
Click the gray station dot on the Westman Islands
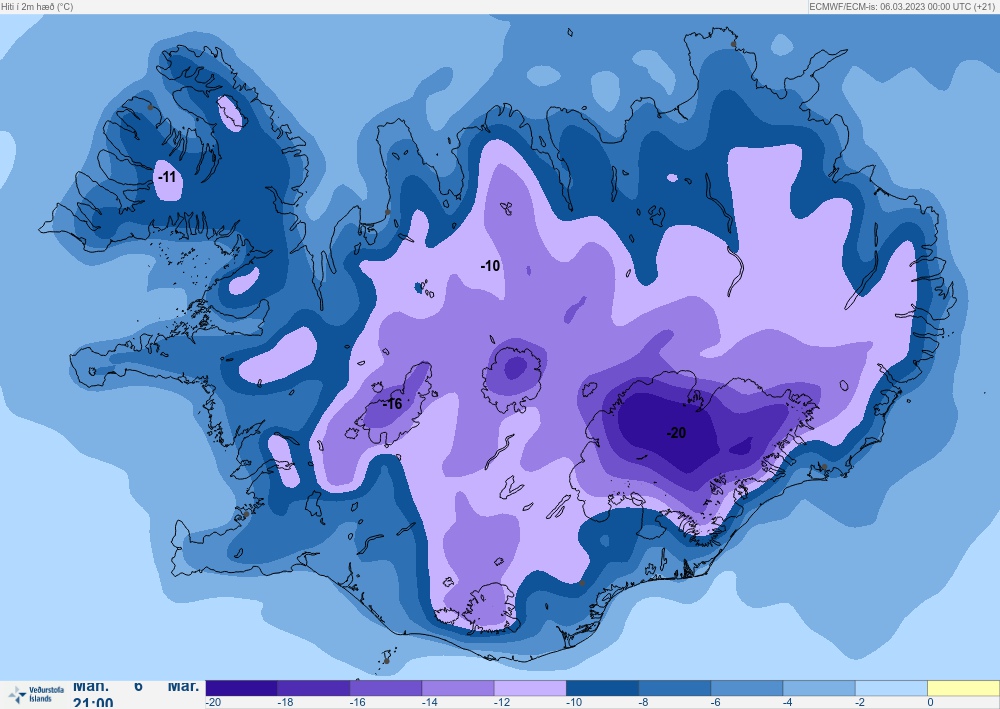pos(386,661)
